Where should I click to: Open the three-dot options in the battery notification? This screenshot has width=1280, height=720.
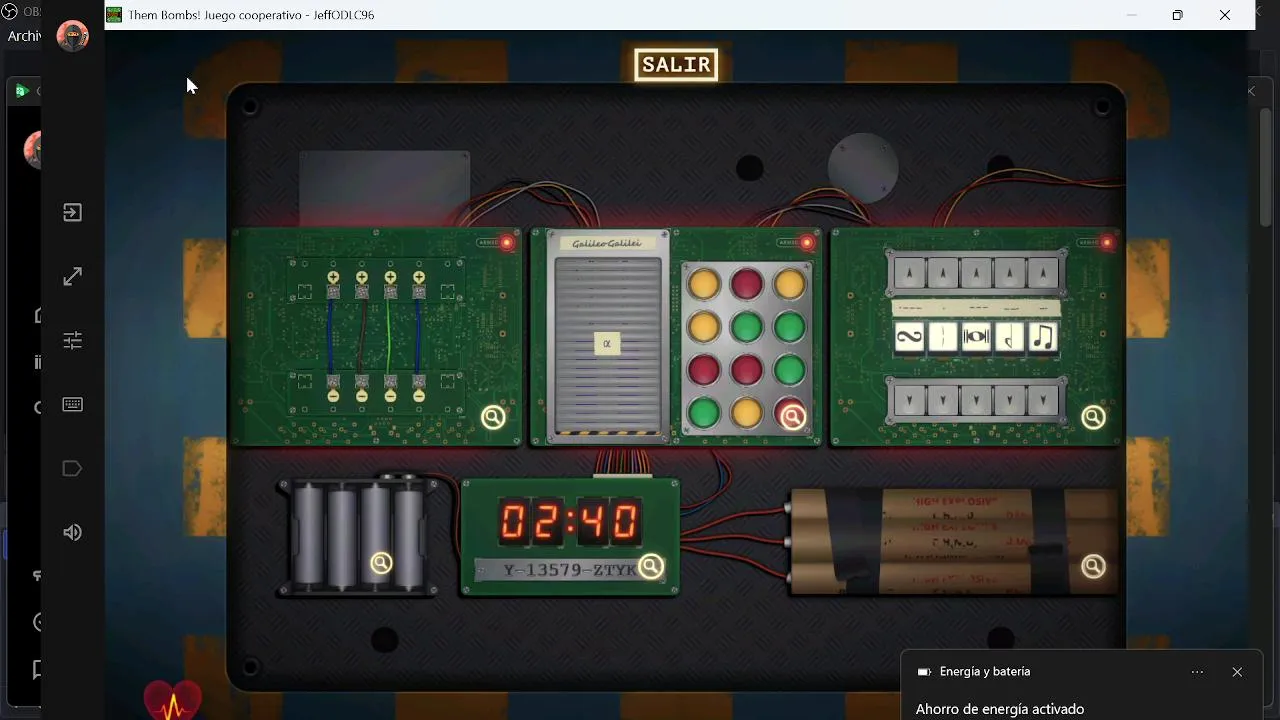[x=1197, y=672]
